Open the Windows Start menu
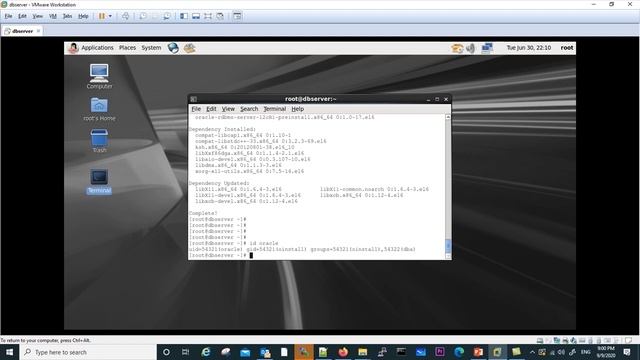This screenshot has height=360, width=640. coord(9,352)
